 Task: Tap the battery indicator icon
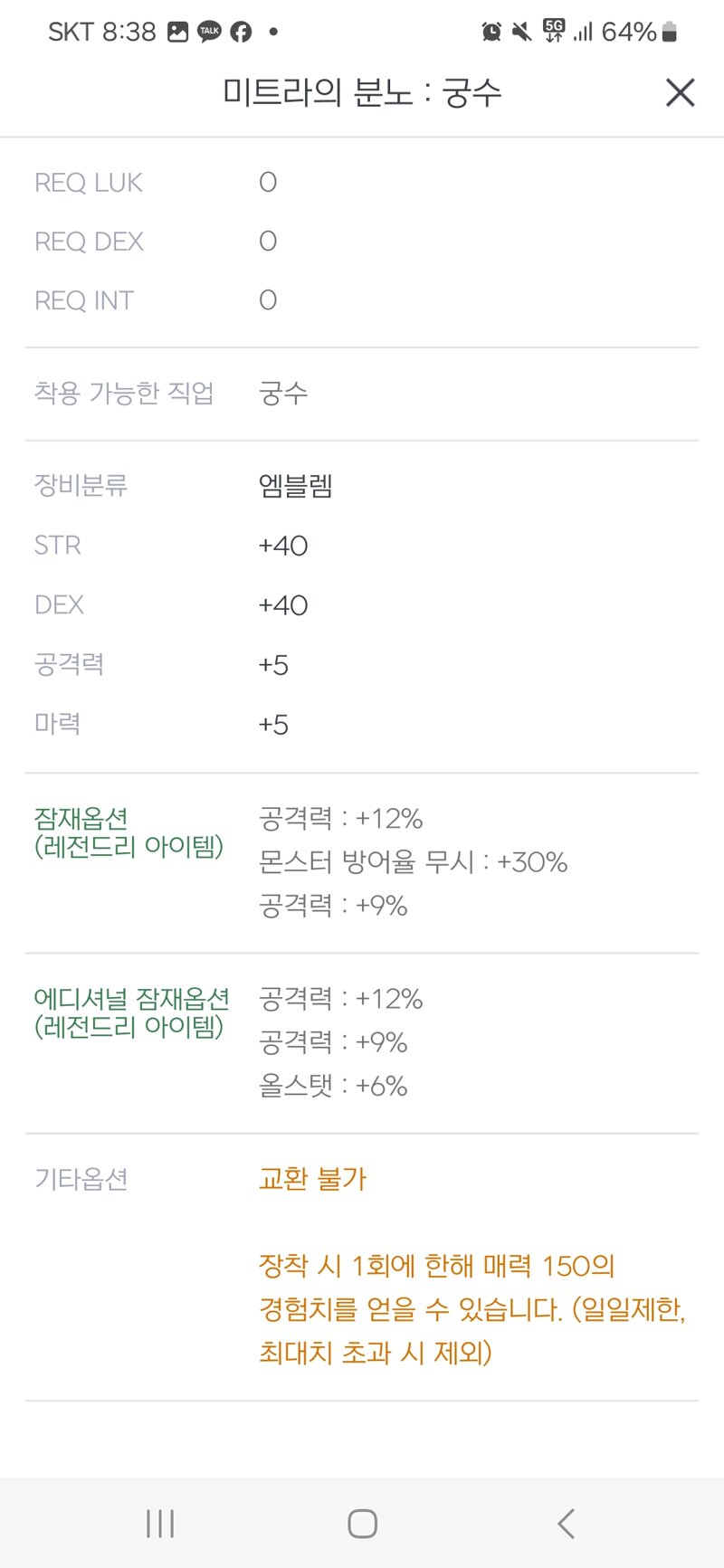(670, 32)
